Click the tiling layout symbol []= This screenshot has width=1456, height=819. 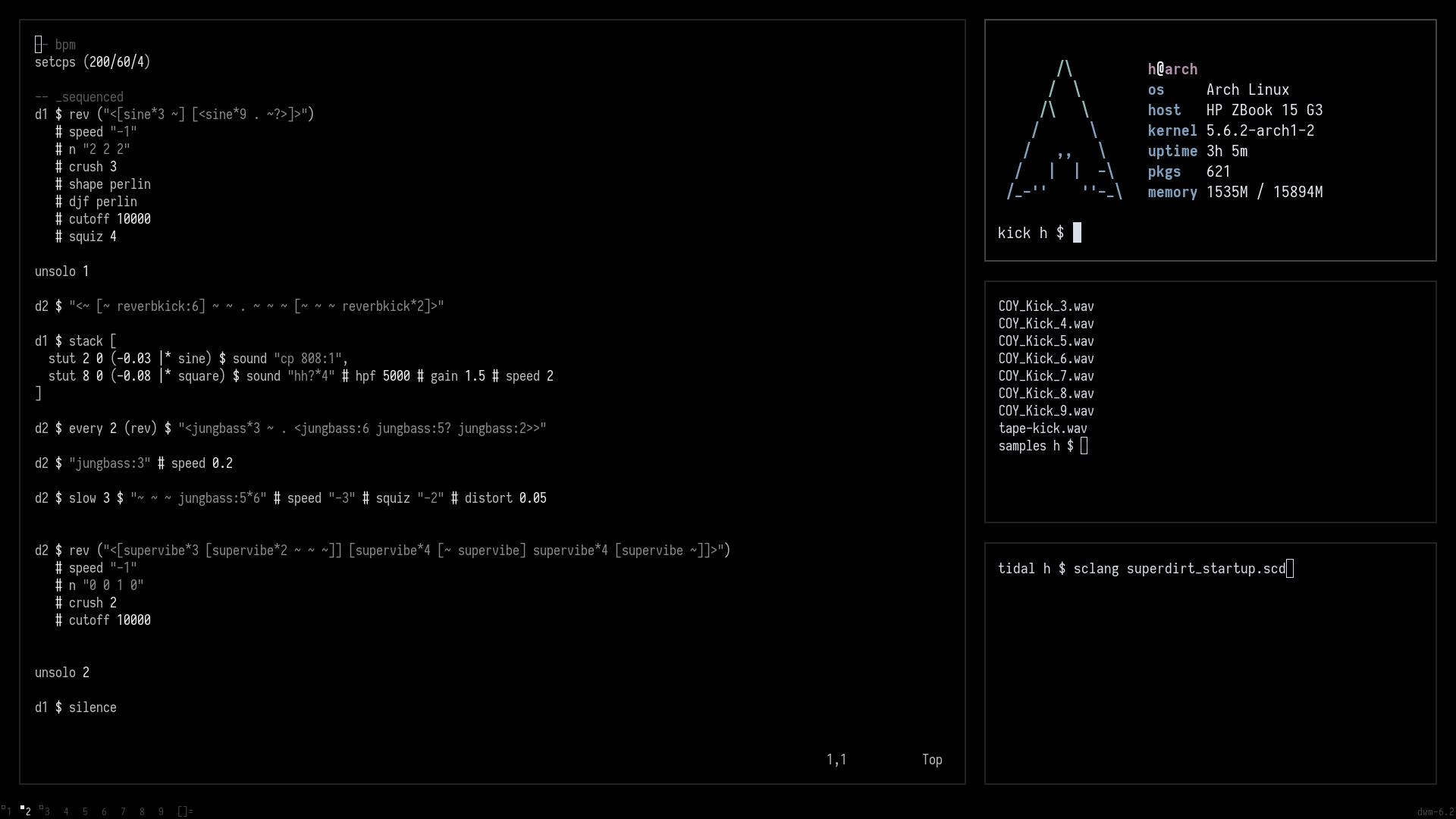pos(184,811)
